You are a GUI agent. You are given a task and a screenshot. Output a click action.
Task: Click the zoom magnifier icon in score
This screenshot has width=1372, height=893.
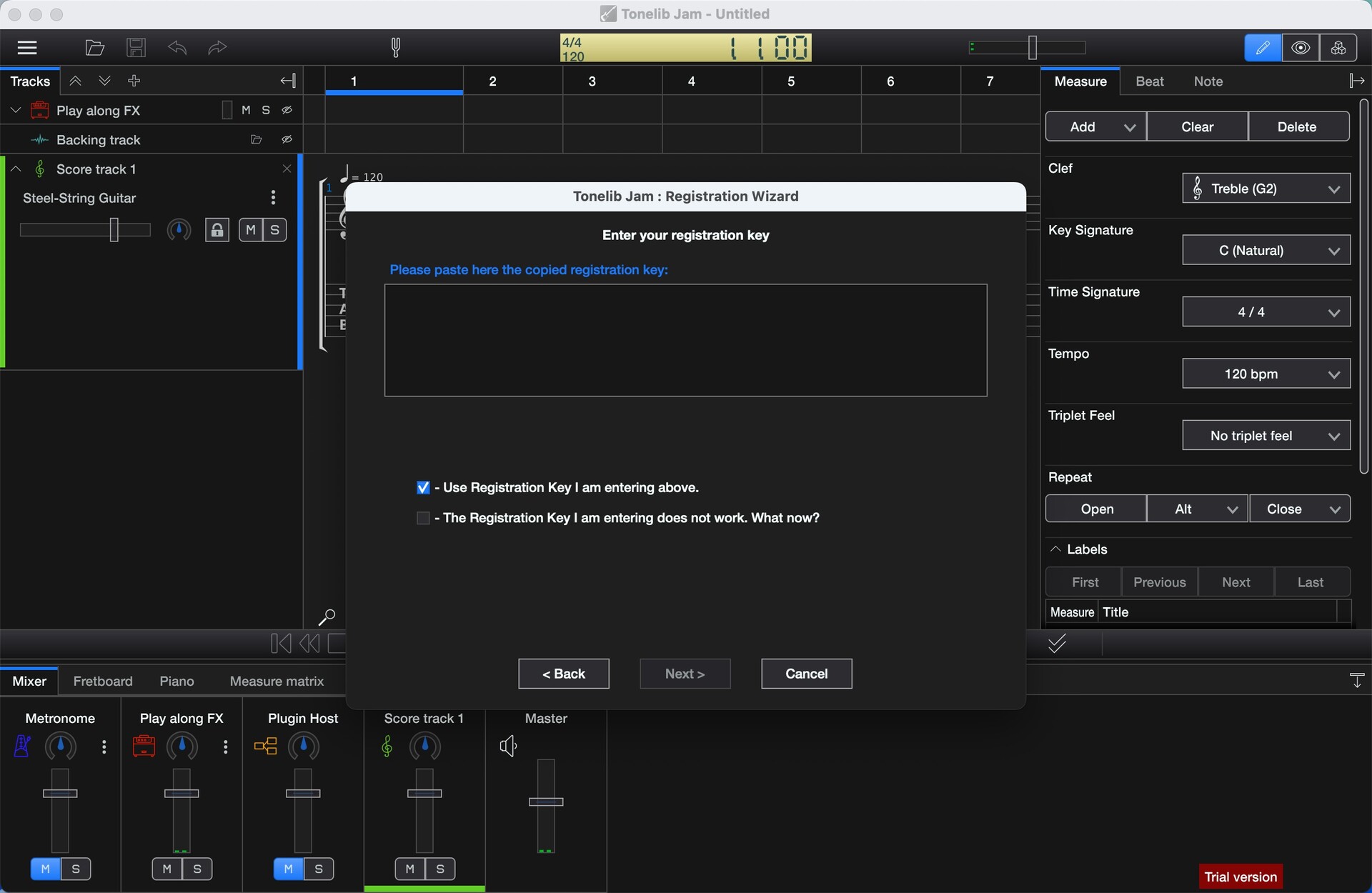326,617
